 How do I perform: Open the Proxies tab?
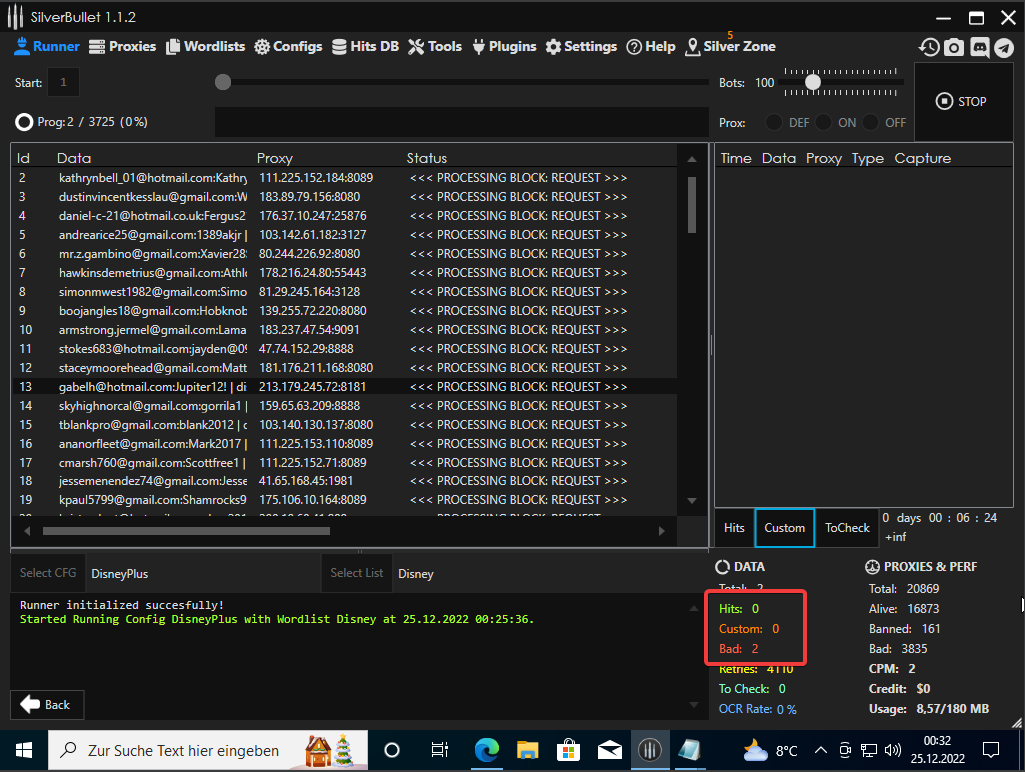(x=123, y=46)
